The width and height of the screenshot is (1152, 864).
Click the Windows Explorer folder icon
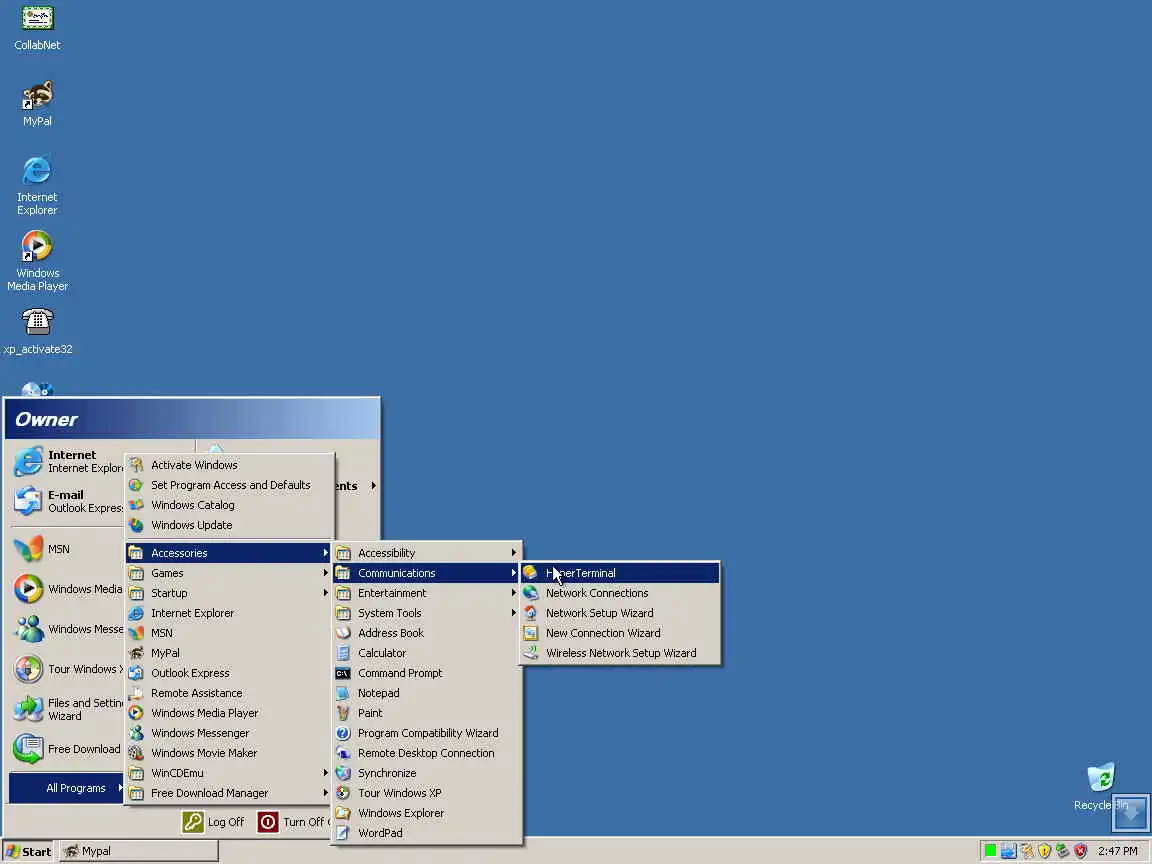[343, 813]
